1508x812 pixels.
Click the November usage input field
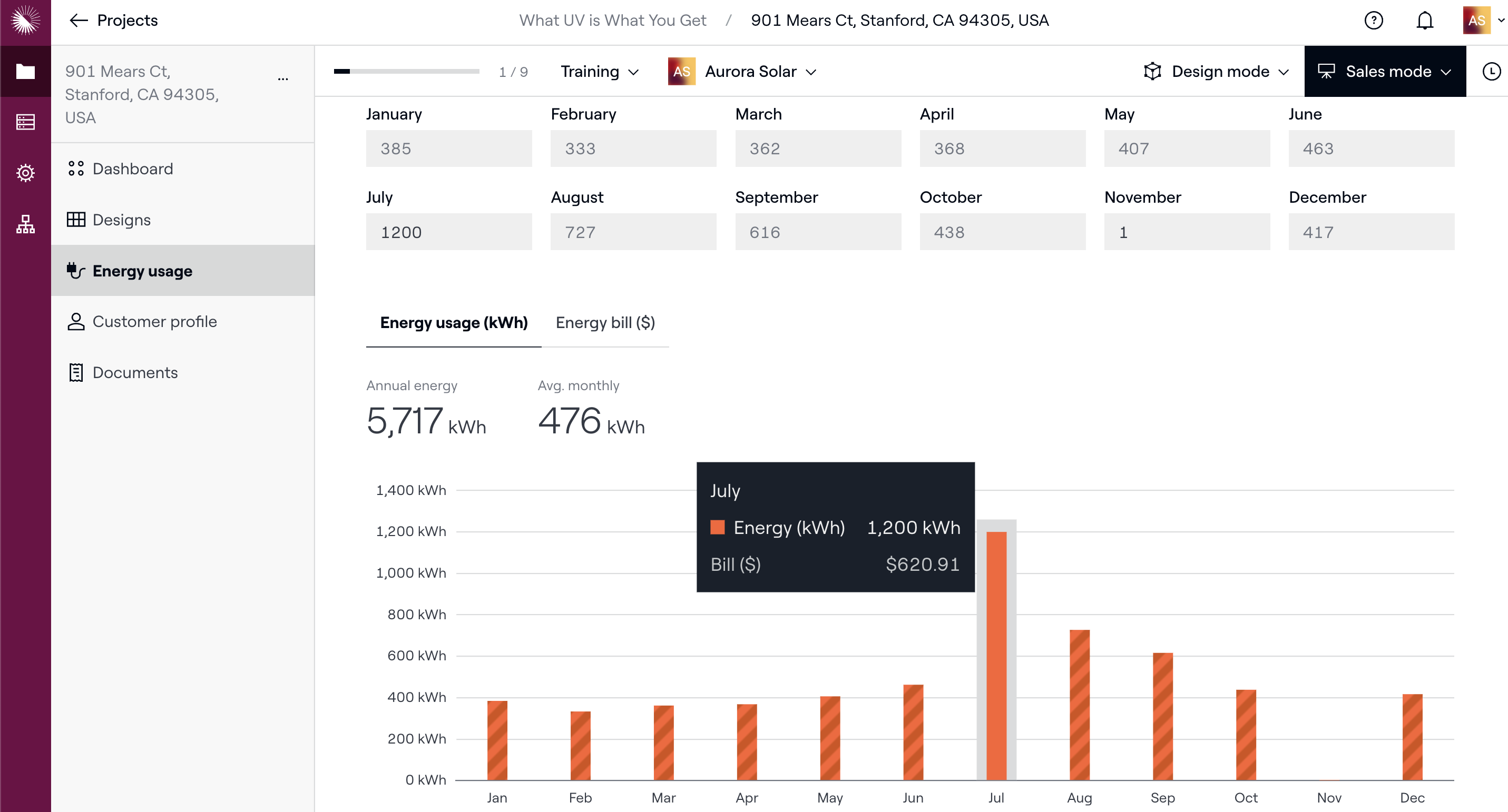pyautogui.click(x=1187, y=232)
